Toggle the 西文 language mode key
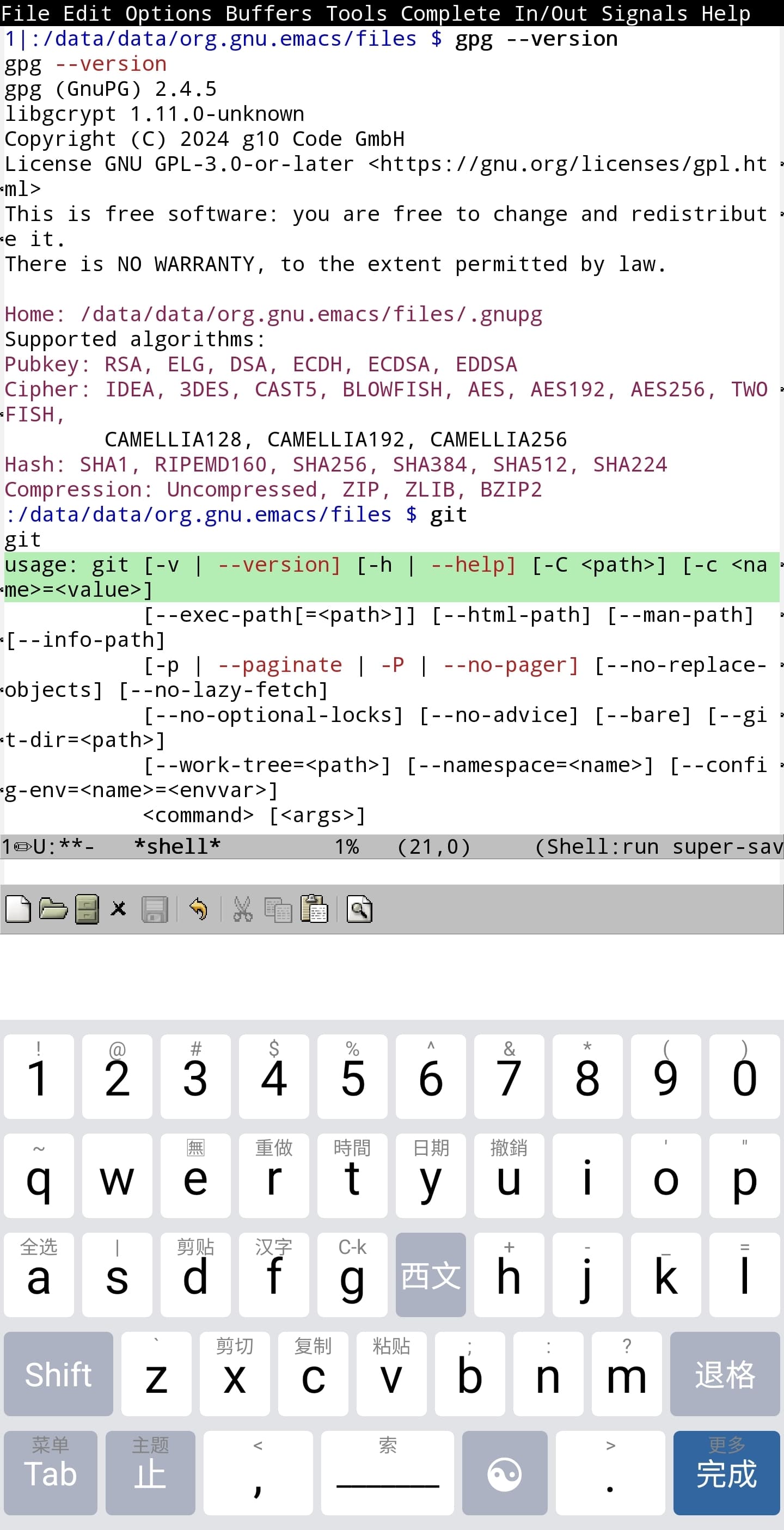The image size is (784, 1530). 431,1275
